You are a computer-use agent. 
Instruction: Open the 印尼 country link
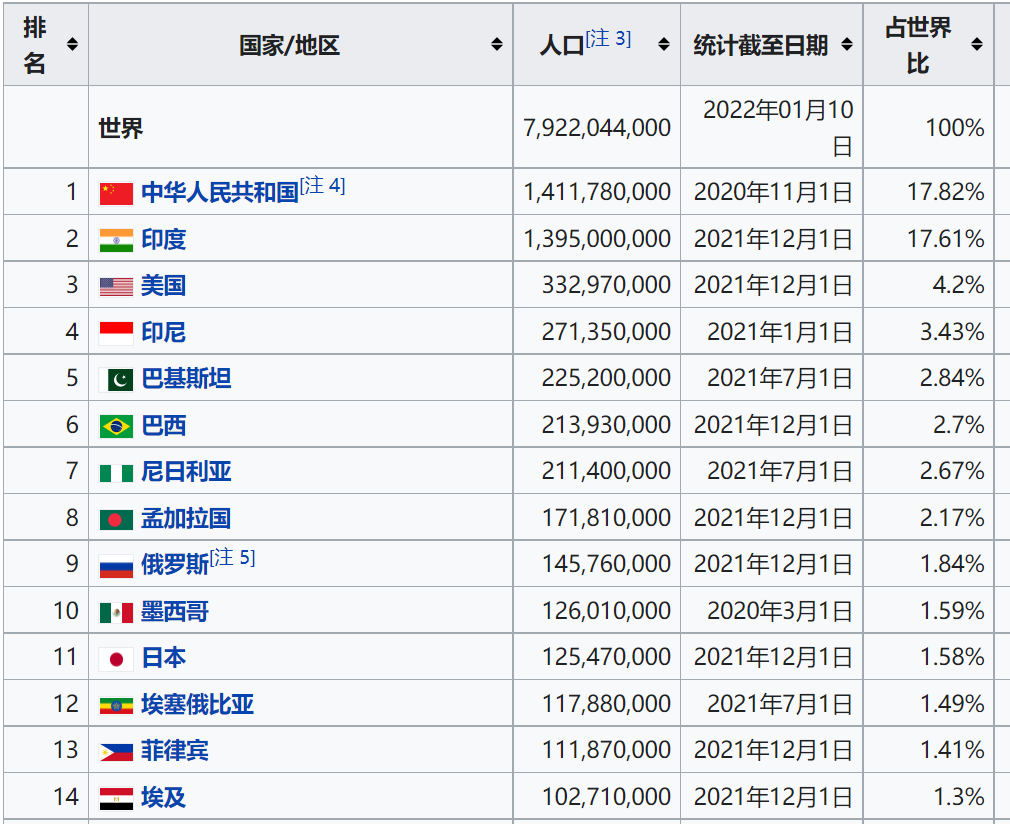pos(164,332)
